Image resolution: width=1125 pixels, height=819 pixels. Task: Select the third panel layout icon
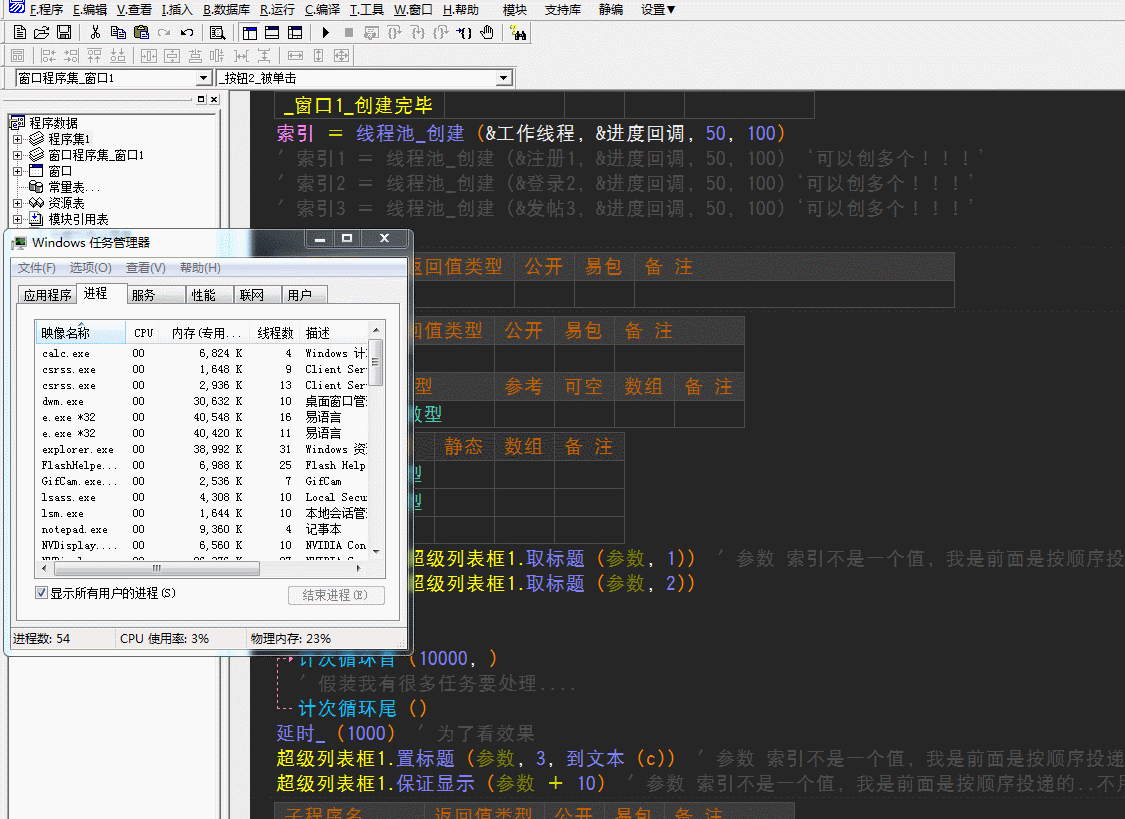click(x=295, y=32)
